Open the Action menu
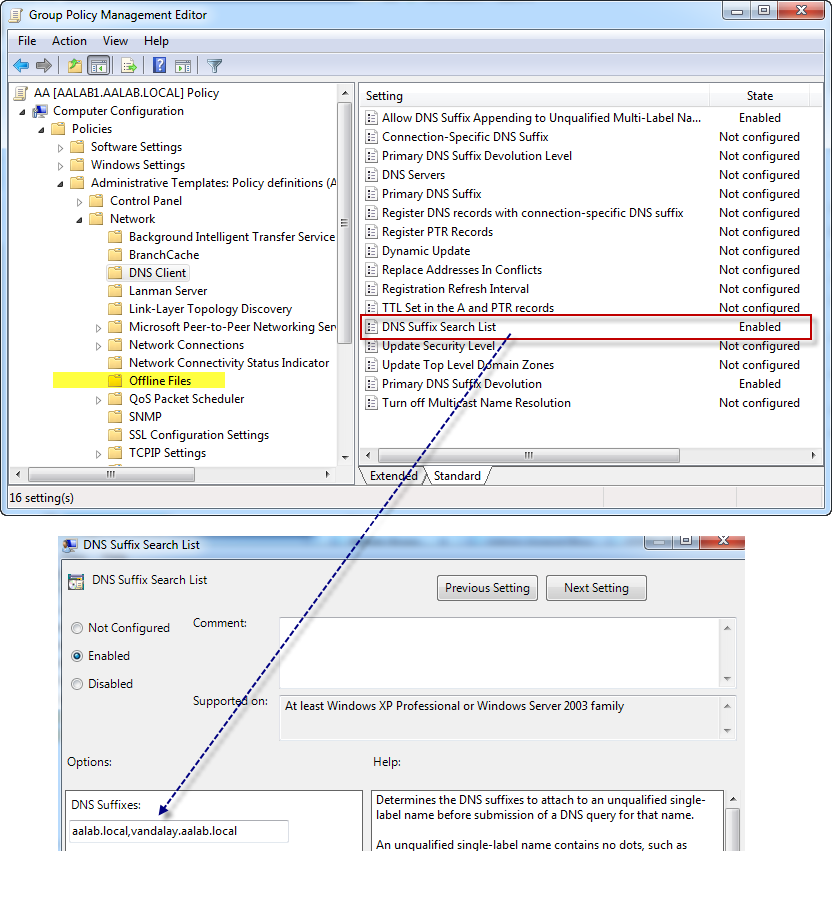This screenshot has width=832, height=913. (69, 41)
